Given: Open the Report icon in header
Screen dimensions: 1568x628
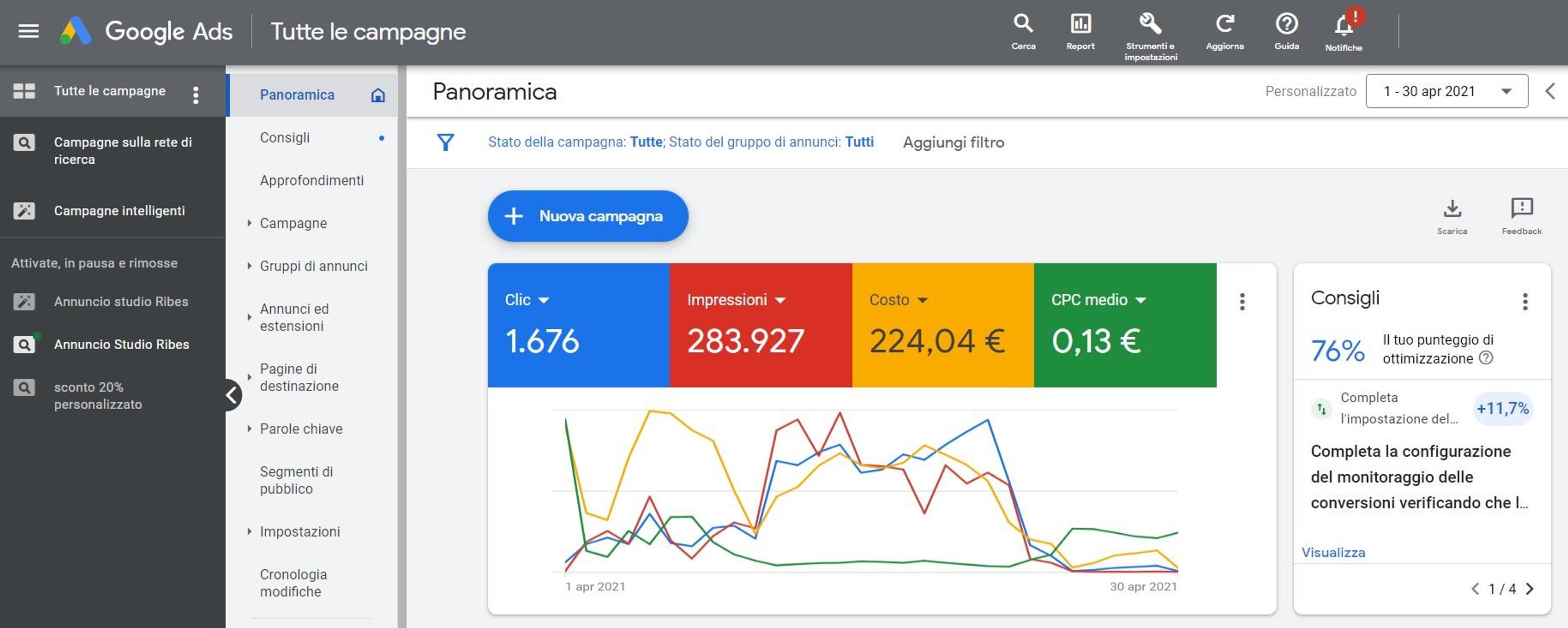Looking at the screenshot, I should (1080, 24).
